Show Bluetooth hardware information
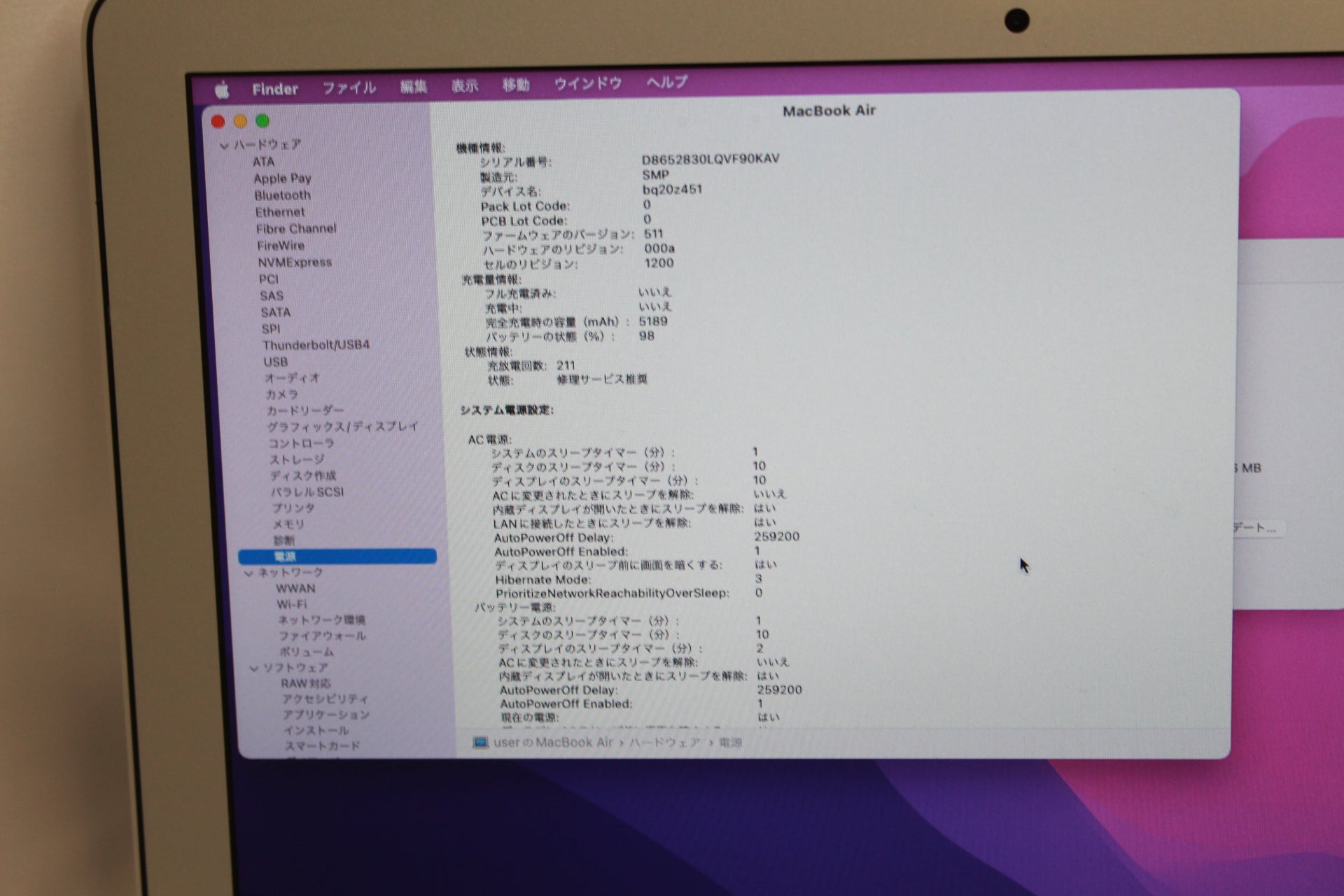 282,195
